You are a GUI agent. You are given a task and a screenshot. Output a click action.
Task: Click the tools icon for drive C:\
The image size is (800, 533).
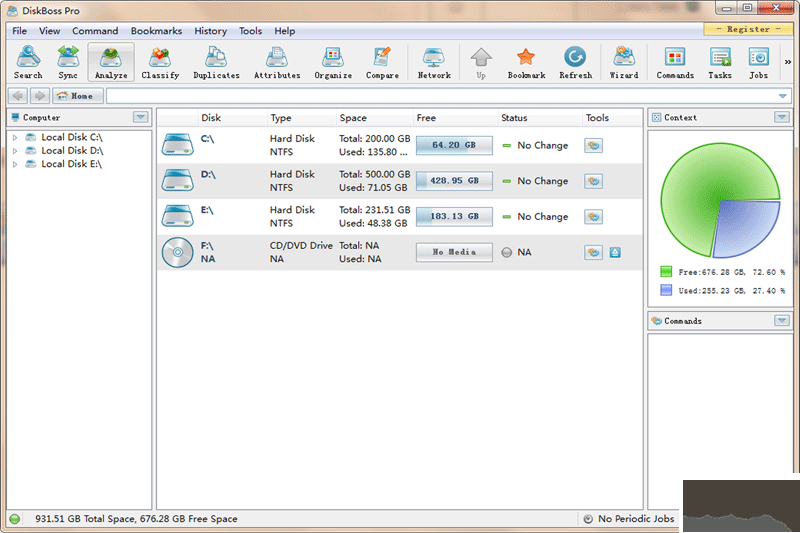(x=594, y=145)
